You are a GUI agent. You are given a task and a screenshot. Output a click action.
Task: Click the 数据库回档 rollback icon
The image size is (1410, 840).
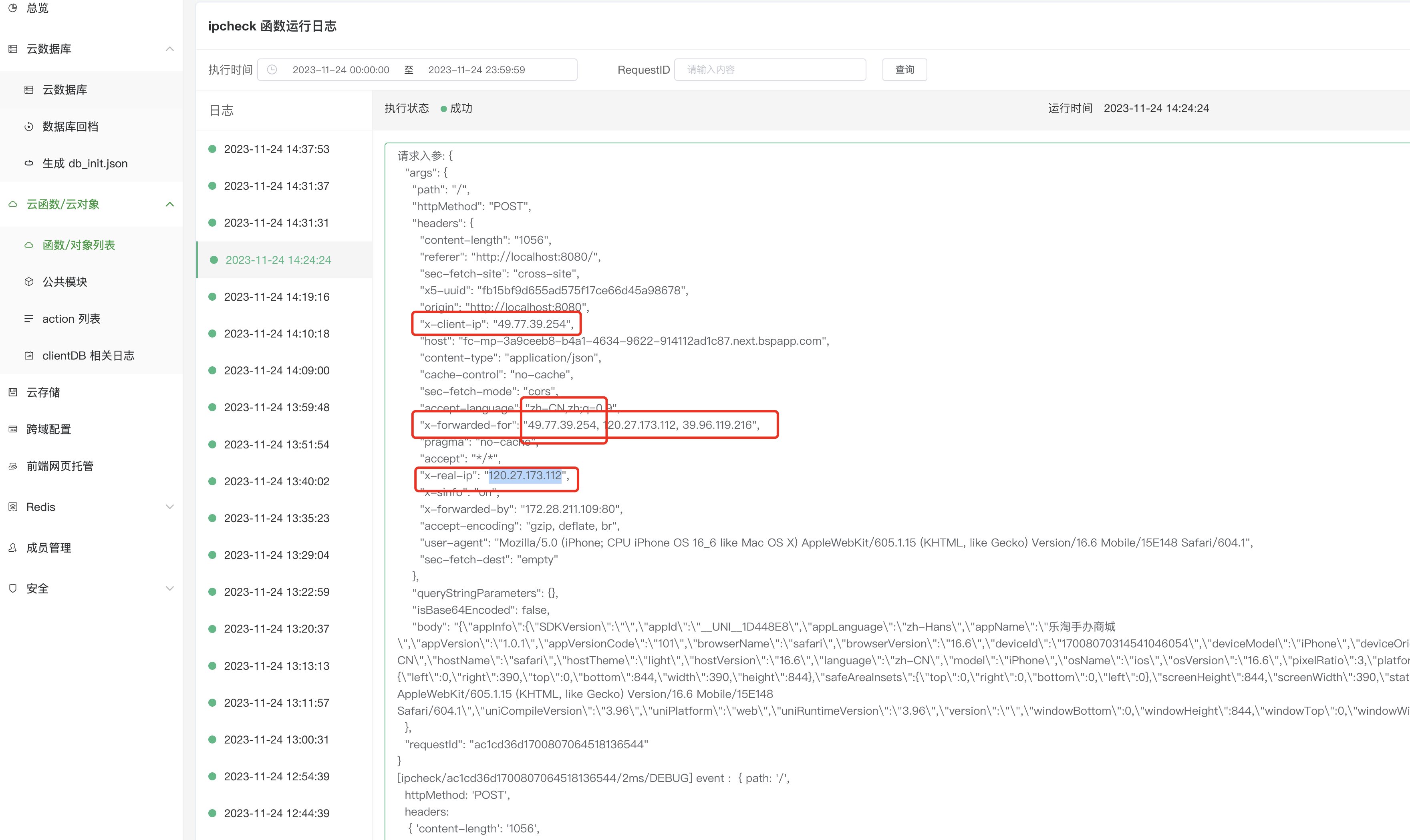(29, 126)
